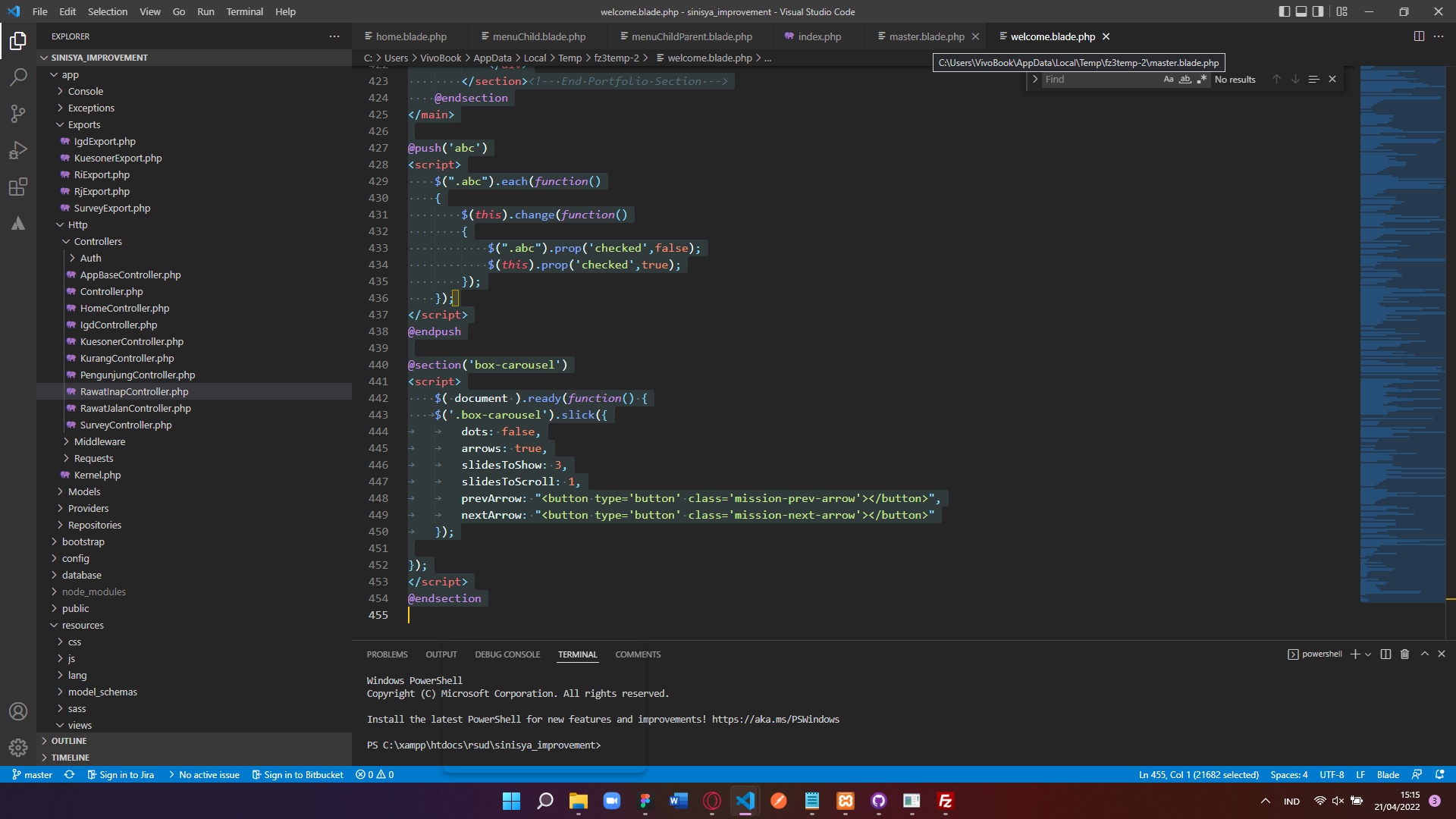The width and height of the screenshot is (1456, 819).
Task: Customize layout from title bar
Action: 1342,11
